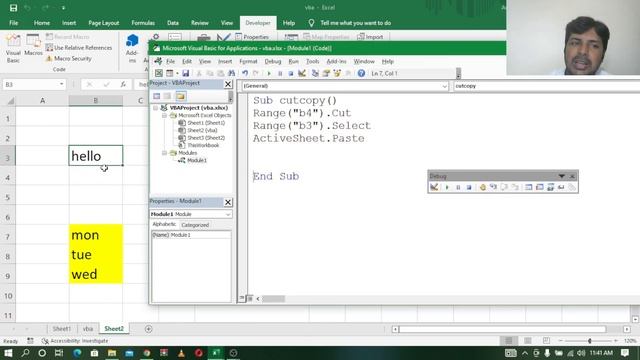Click the View Microsoft Excel icon in VBA toolbar
The image size is (640, 360).
[158, 73]
